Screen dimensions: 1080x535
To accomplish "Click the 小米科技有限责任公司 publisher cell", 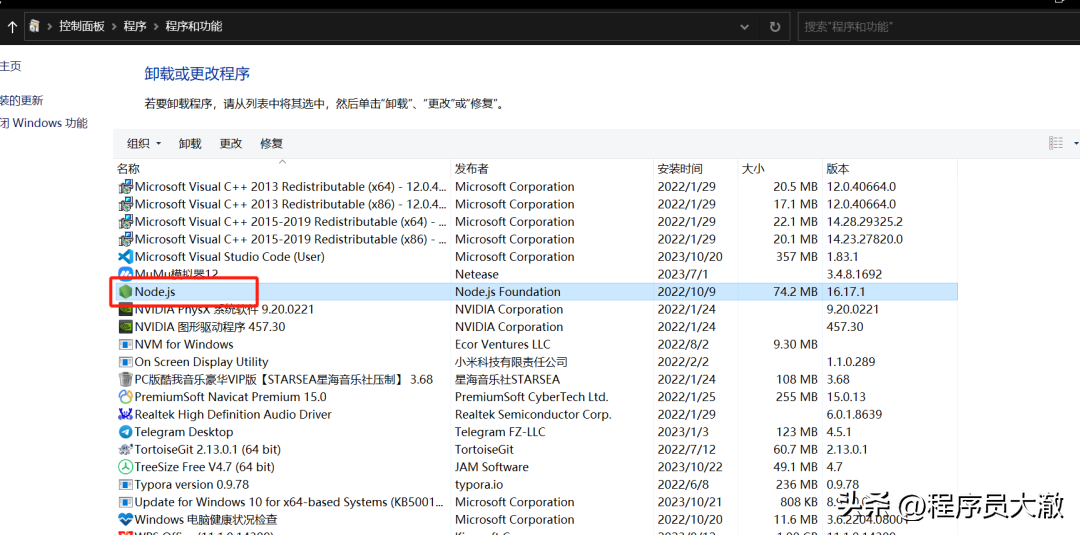I will (511, 362).
